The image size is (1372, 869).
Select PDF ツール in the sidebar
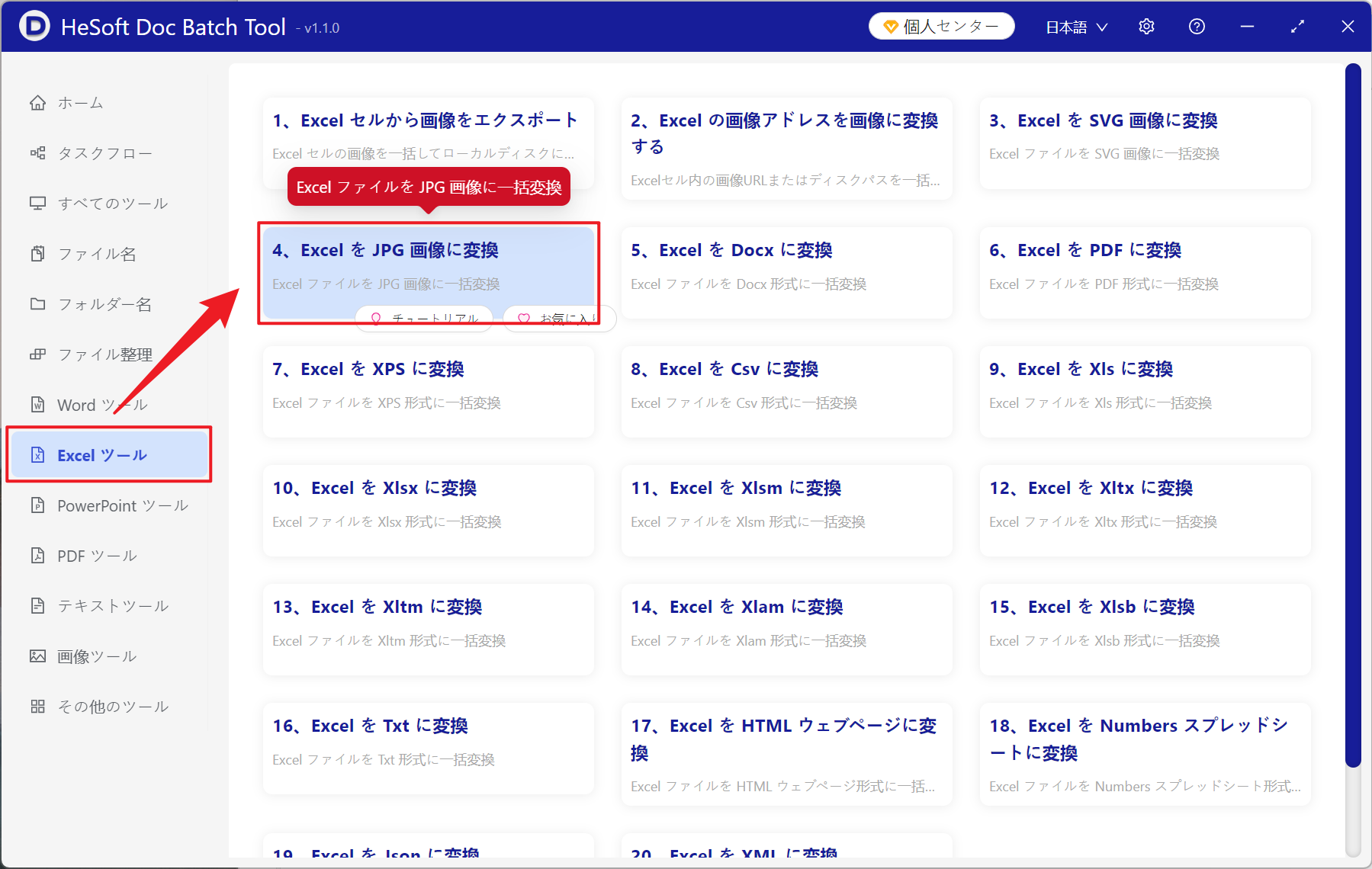click(110, 556)
